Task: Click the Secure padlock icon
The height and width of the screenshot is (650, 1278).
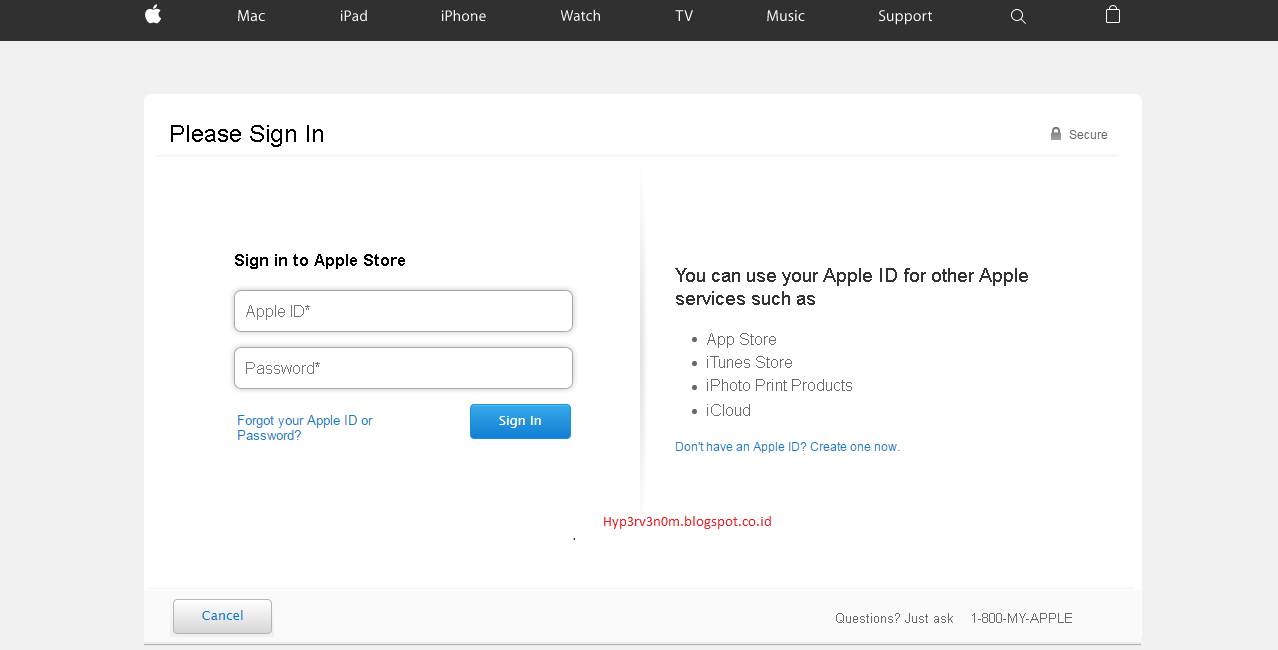Action: coord(1056,134)
